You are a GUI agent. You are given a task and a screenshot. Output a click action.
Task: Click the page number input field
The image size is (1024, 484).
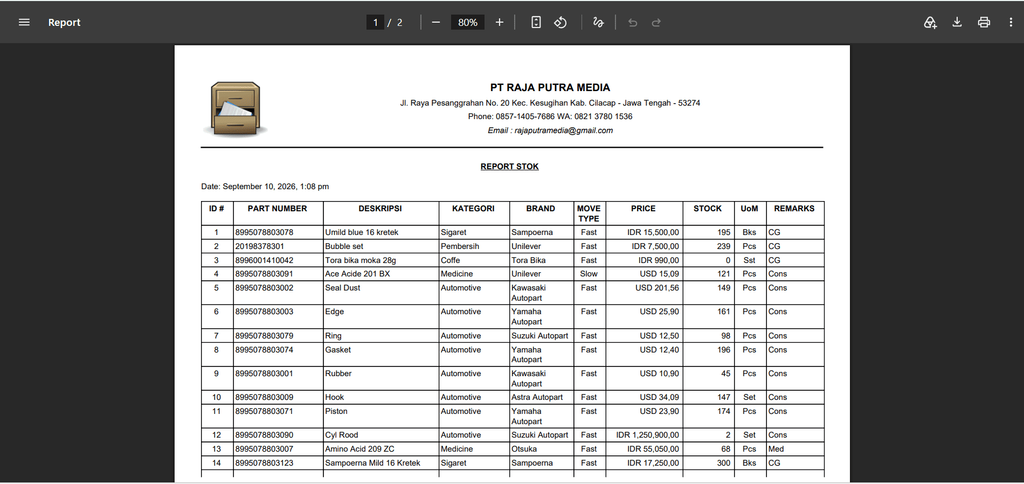coord(376,22)
